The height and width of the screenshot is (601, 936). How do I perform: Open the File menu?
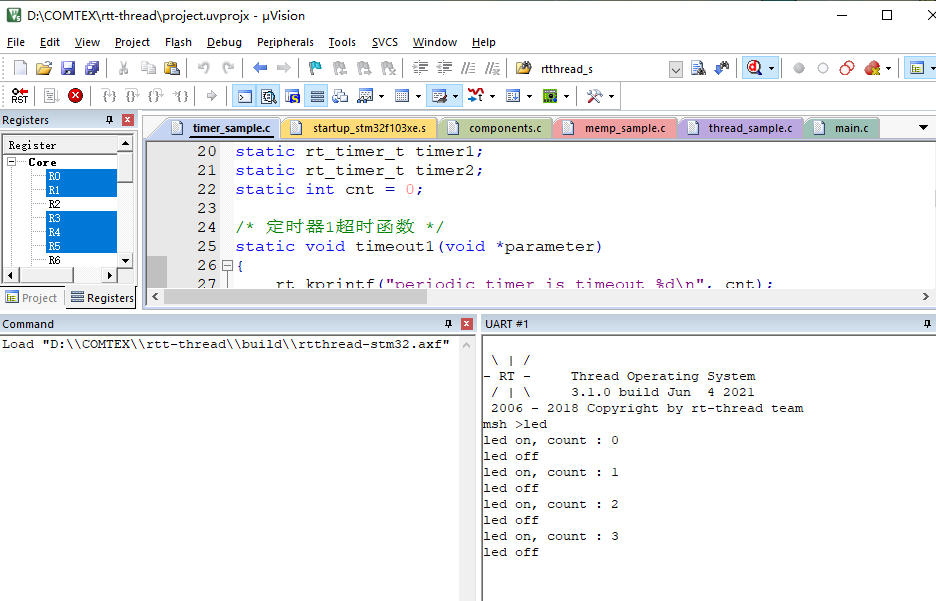[x=16, y=42]
